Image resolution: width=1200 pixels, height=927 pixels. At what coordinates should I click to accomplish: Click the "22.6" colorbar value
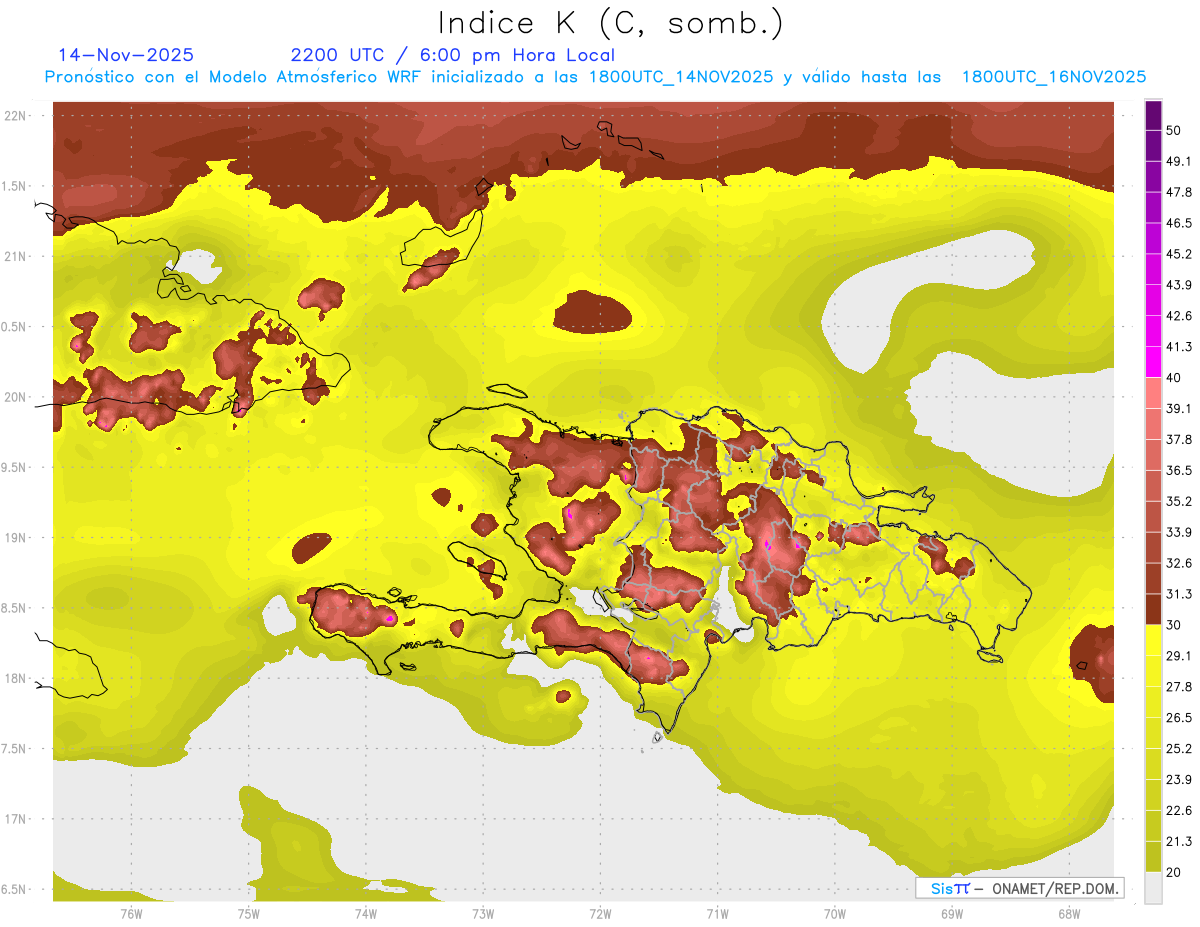pos(1179,810)
